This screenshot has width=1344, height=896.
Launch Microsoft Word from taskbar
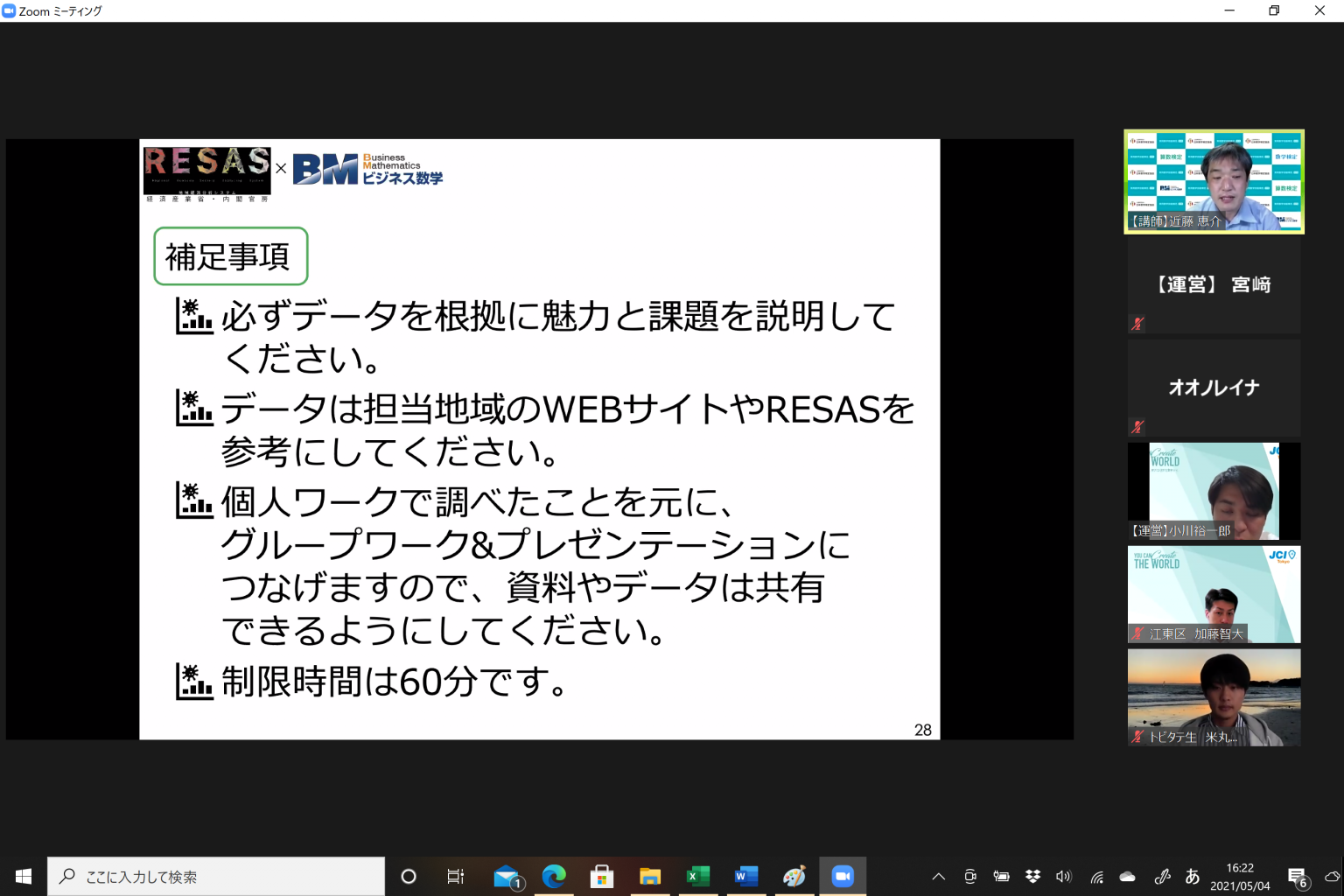pos(746,876)
